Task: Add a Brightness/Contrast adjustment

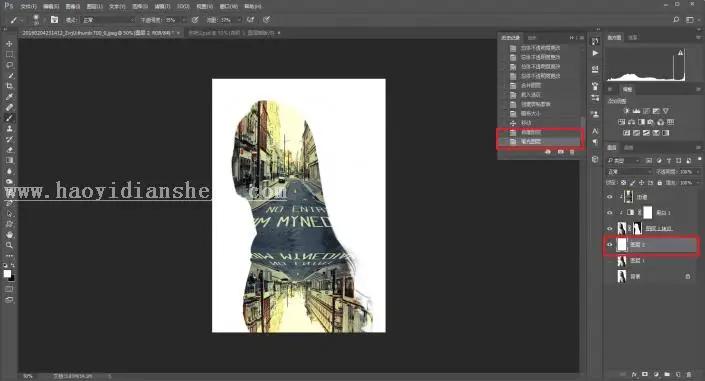Action: (x=626, y=111)
